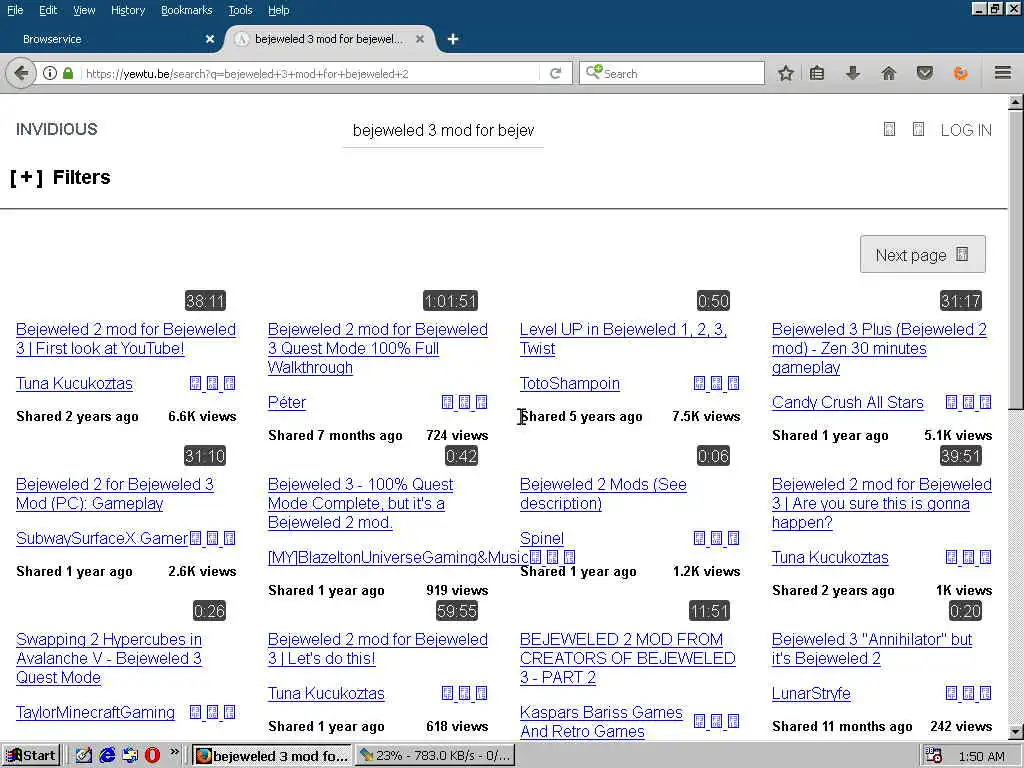Select bejeweled 3 mod taskbar button

(x=273, y=756)
